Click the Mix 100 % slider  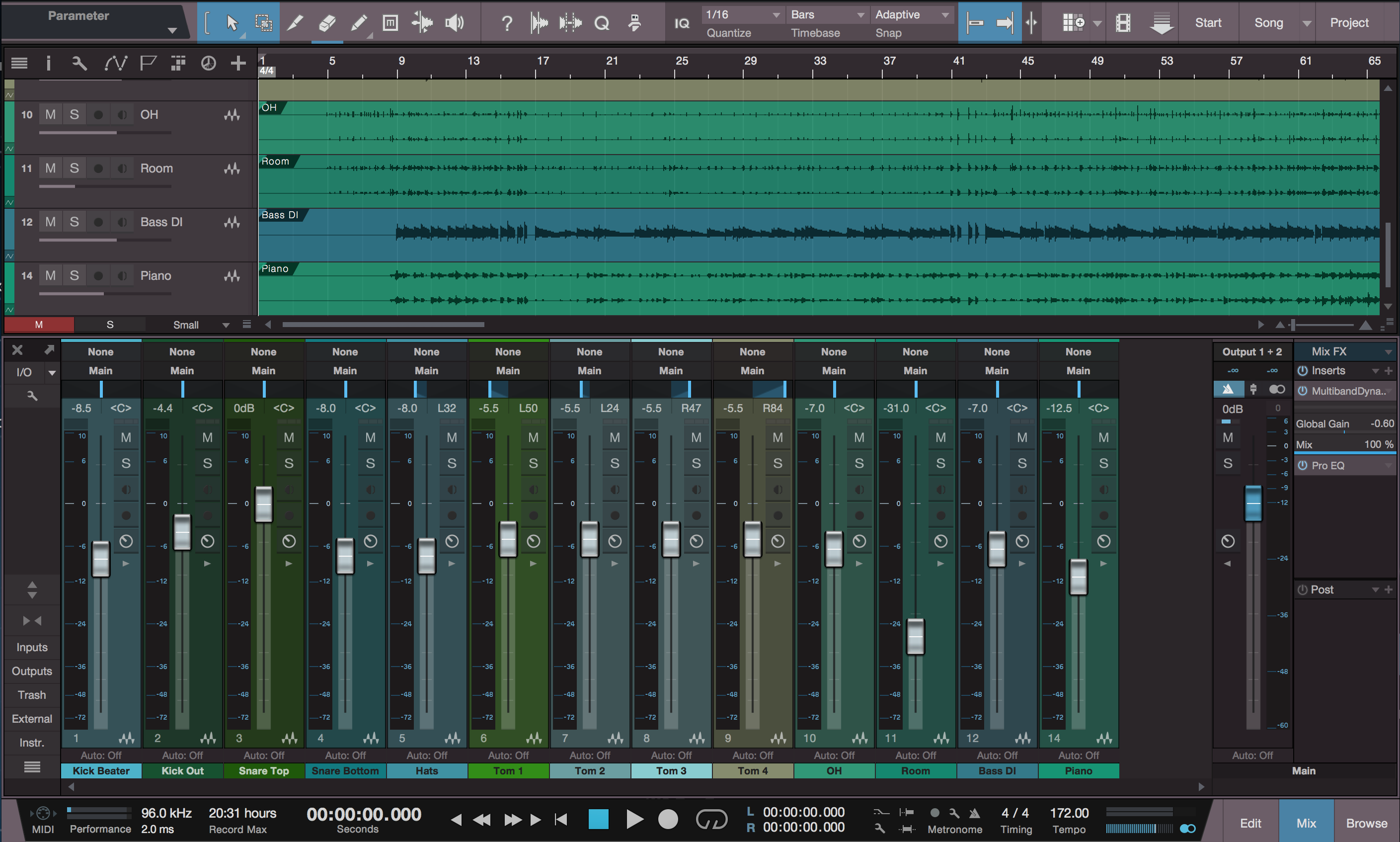click(1344, 445)
